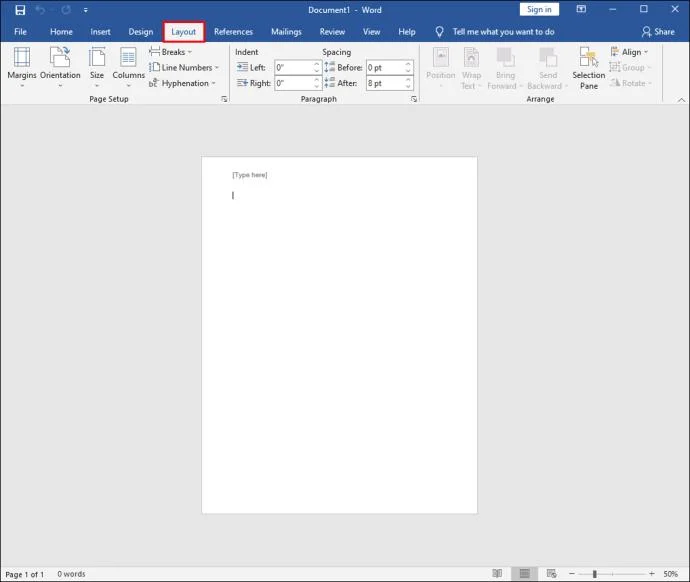
Task: Click the [Type here] header placeholder
Action: tap(250, 175)
